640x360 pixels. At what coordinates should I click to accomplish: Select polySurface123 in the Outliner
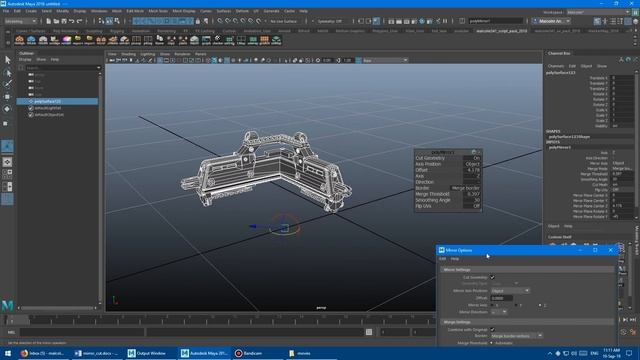pyautogui.click(x=57, y=101)
